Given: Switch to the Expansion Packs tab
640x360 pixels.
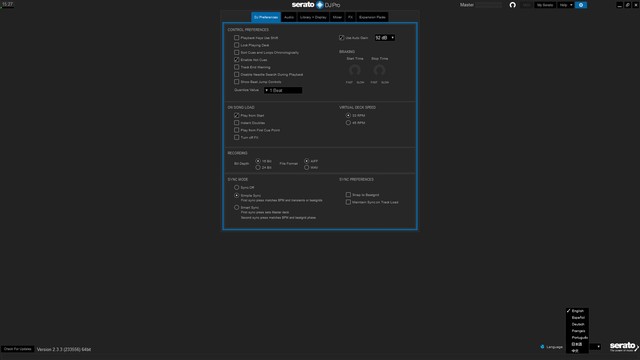Looking at the screenshot, I should (372, 17).
